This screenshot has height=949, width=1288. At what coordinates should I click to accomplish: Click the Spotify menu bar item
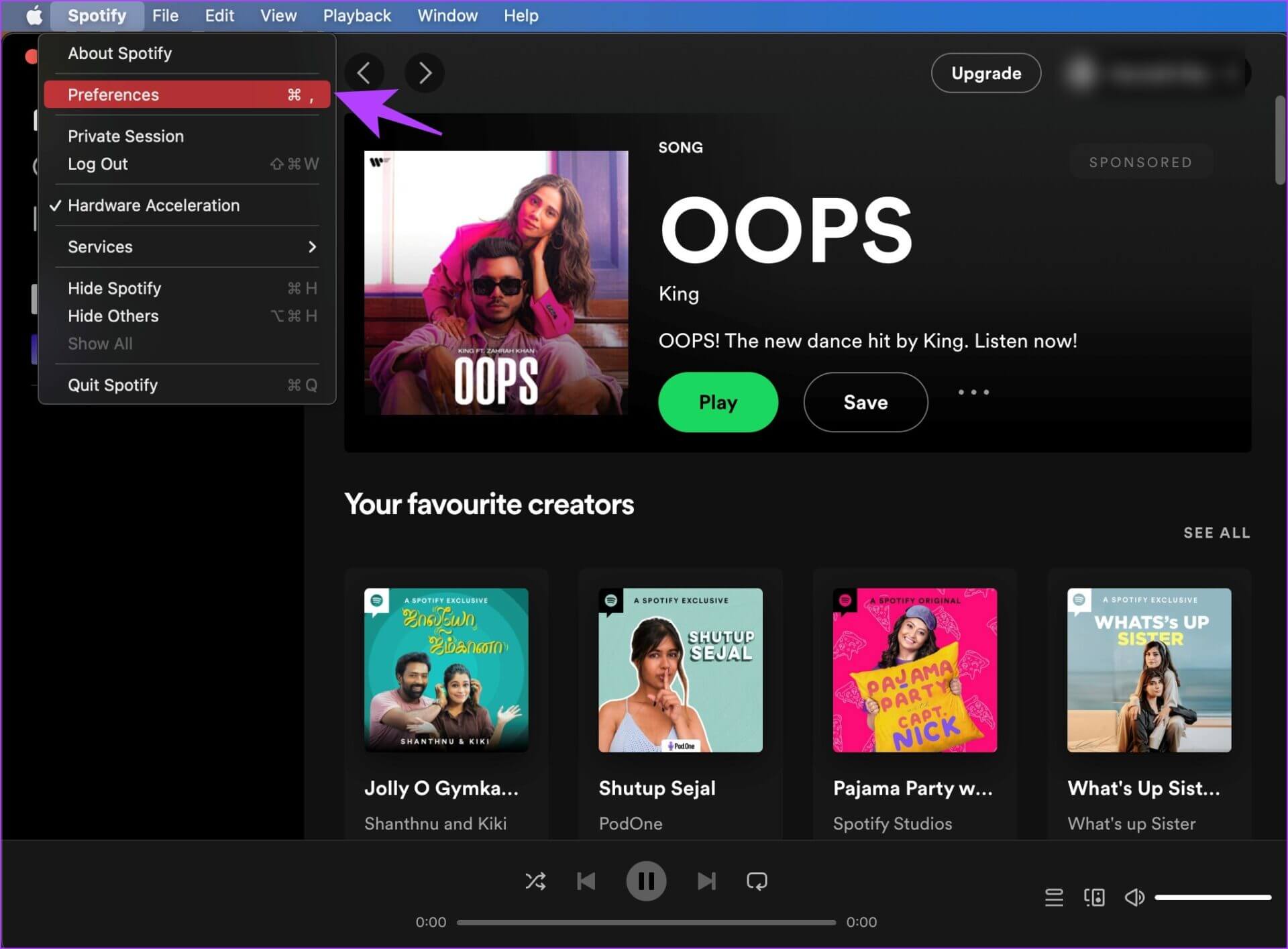pyautogui.click(x=97, y=15)
